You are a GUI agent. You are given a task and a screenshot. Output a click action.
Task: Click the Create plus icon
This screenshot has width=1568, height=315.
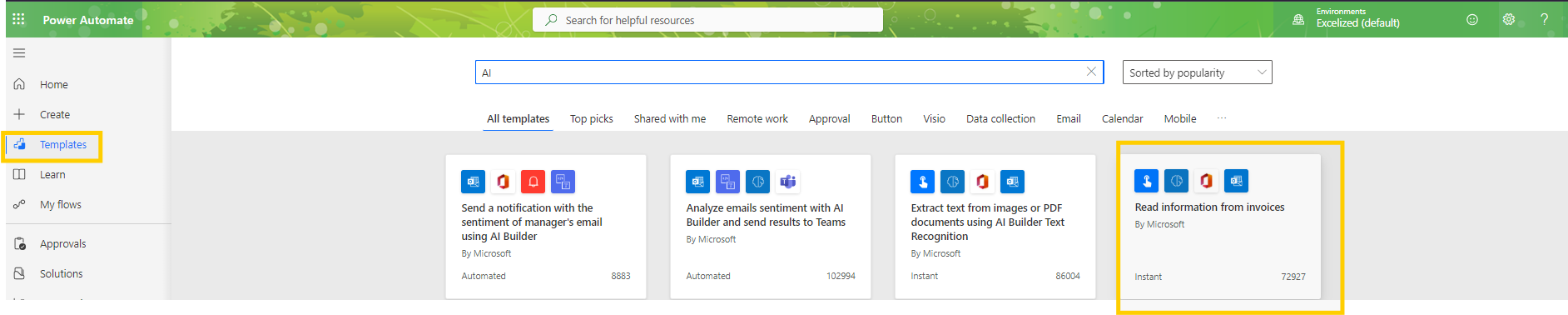pos(19,114)
